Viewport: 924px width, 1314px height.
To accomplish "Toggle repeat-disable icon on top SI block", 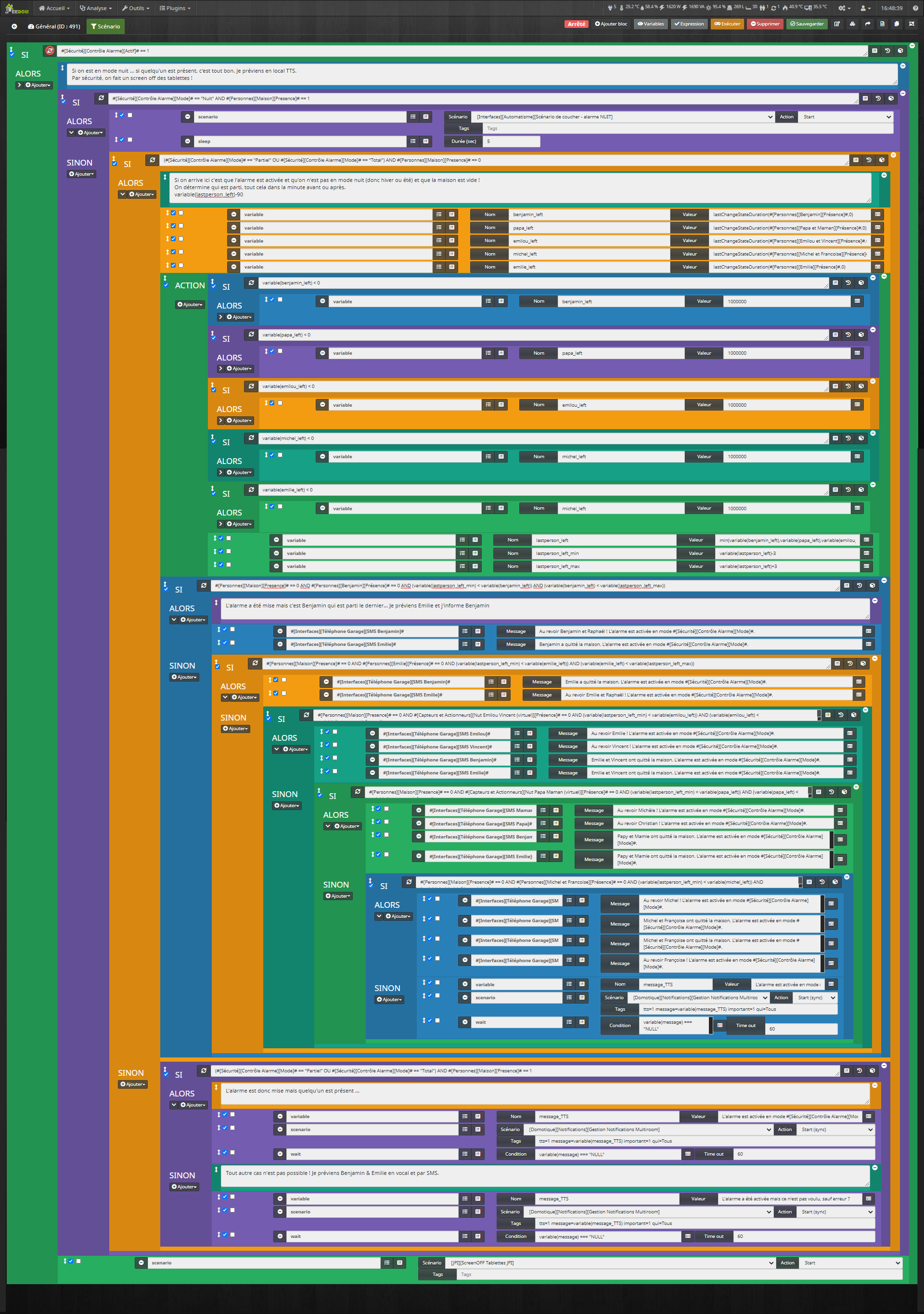I will point(50,51).
